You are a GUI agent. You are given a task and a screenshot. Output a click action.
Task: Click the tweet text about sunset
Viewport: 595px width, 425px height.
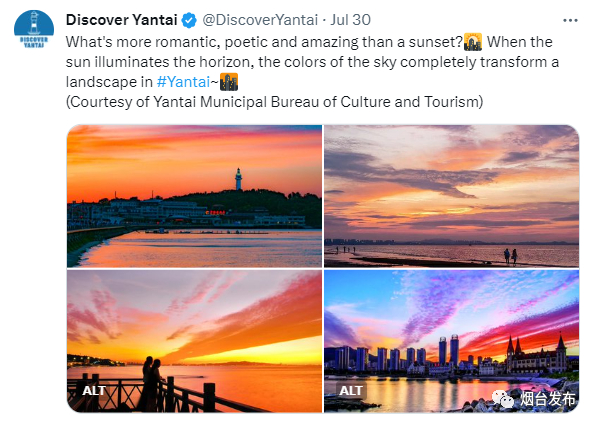click(312, 62)
